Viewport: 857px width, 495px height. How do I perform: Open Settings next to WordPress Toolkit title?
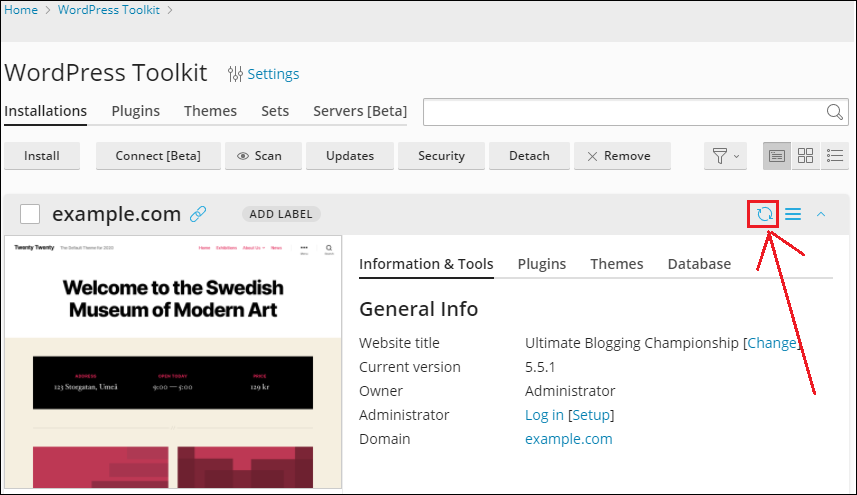click(263, 74)
